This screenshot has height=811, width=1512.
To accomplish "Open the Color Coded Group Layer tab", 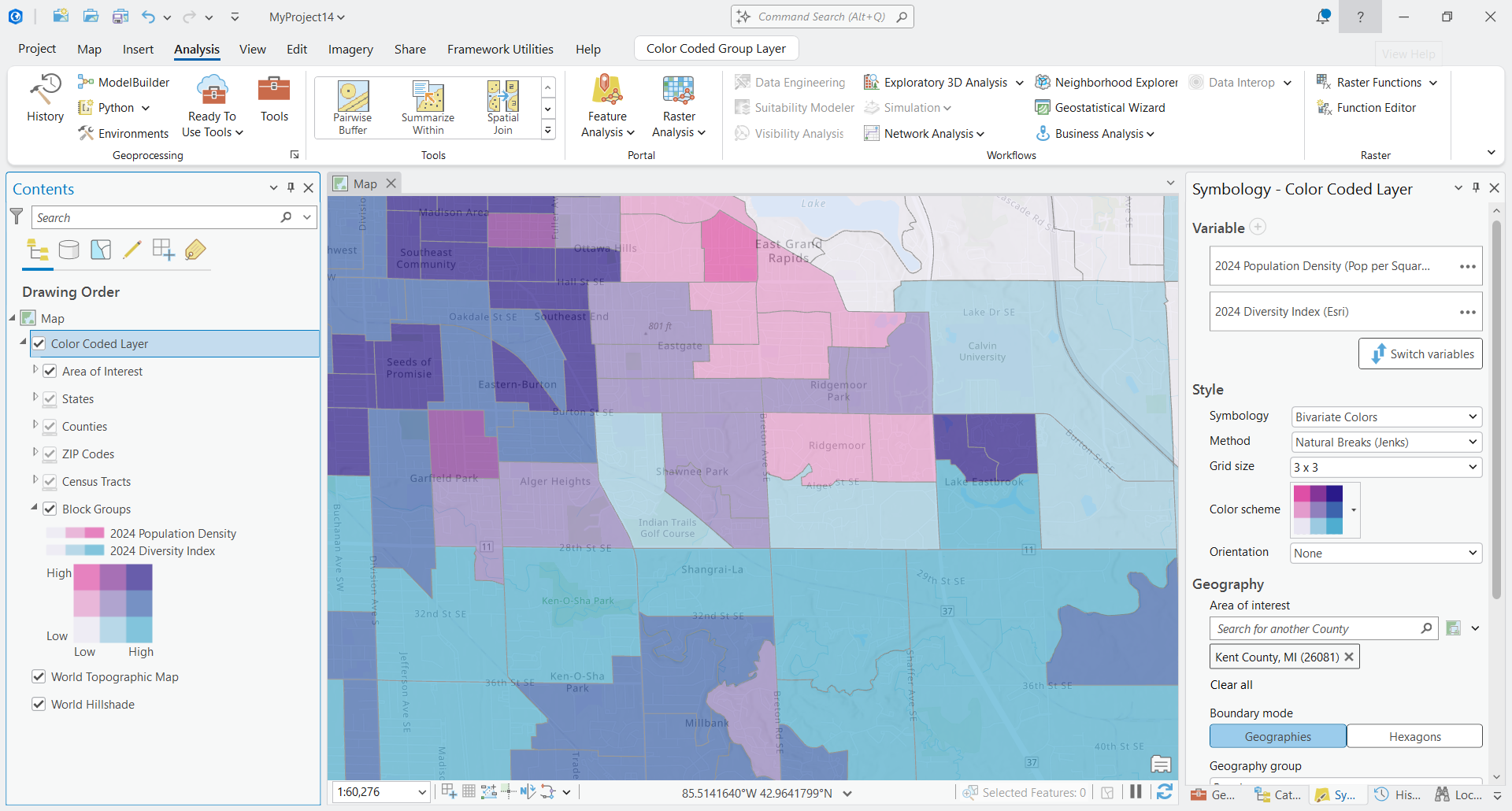I will point(716,48).
